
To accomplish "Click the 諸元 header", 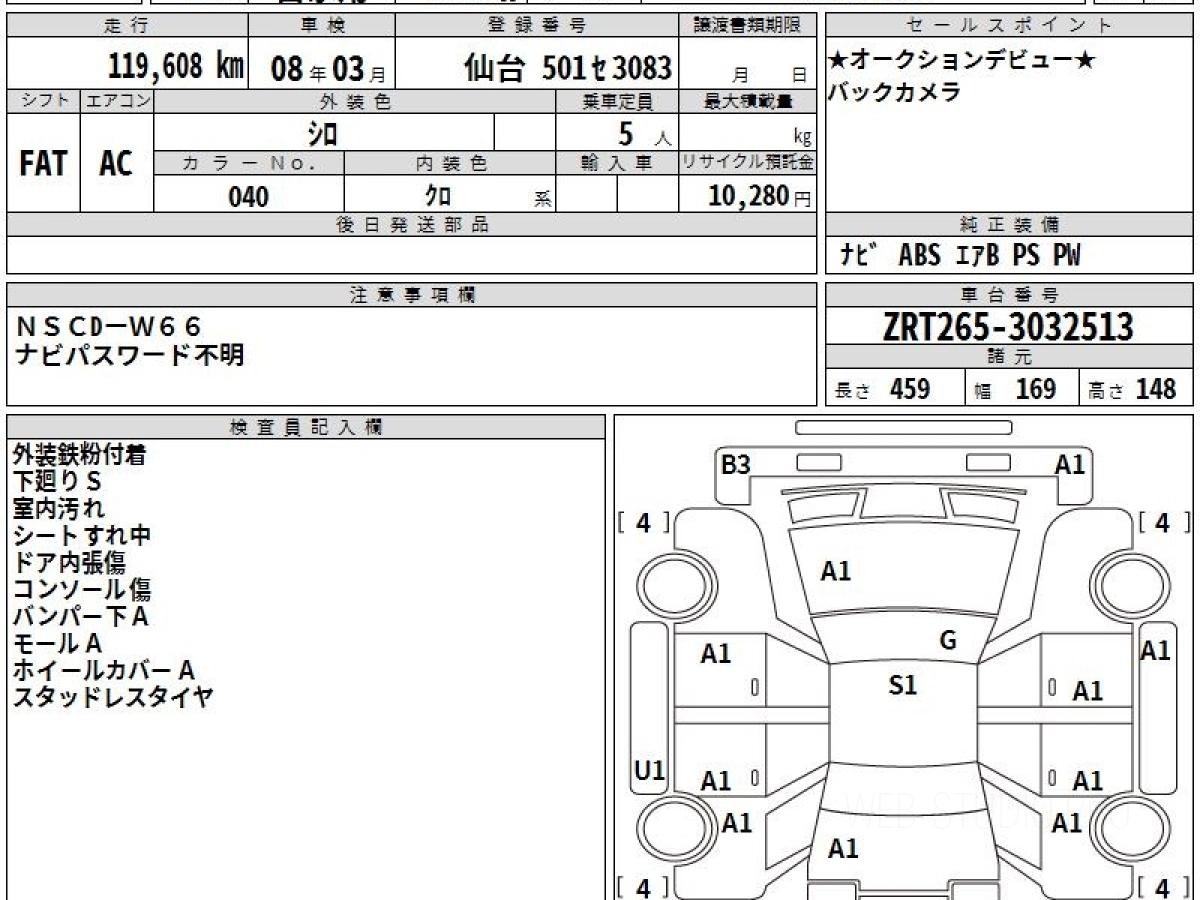I will pos(1009,358).
